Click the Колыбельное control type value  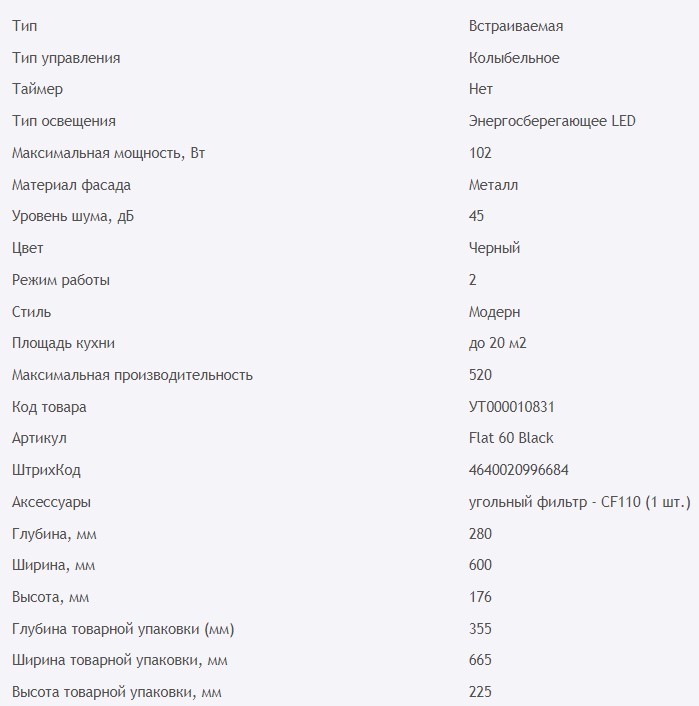(x=514, y=58)
